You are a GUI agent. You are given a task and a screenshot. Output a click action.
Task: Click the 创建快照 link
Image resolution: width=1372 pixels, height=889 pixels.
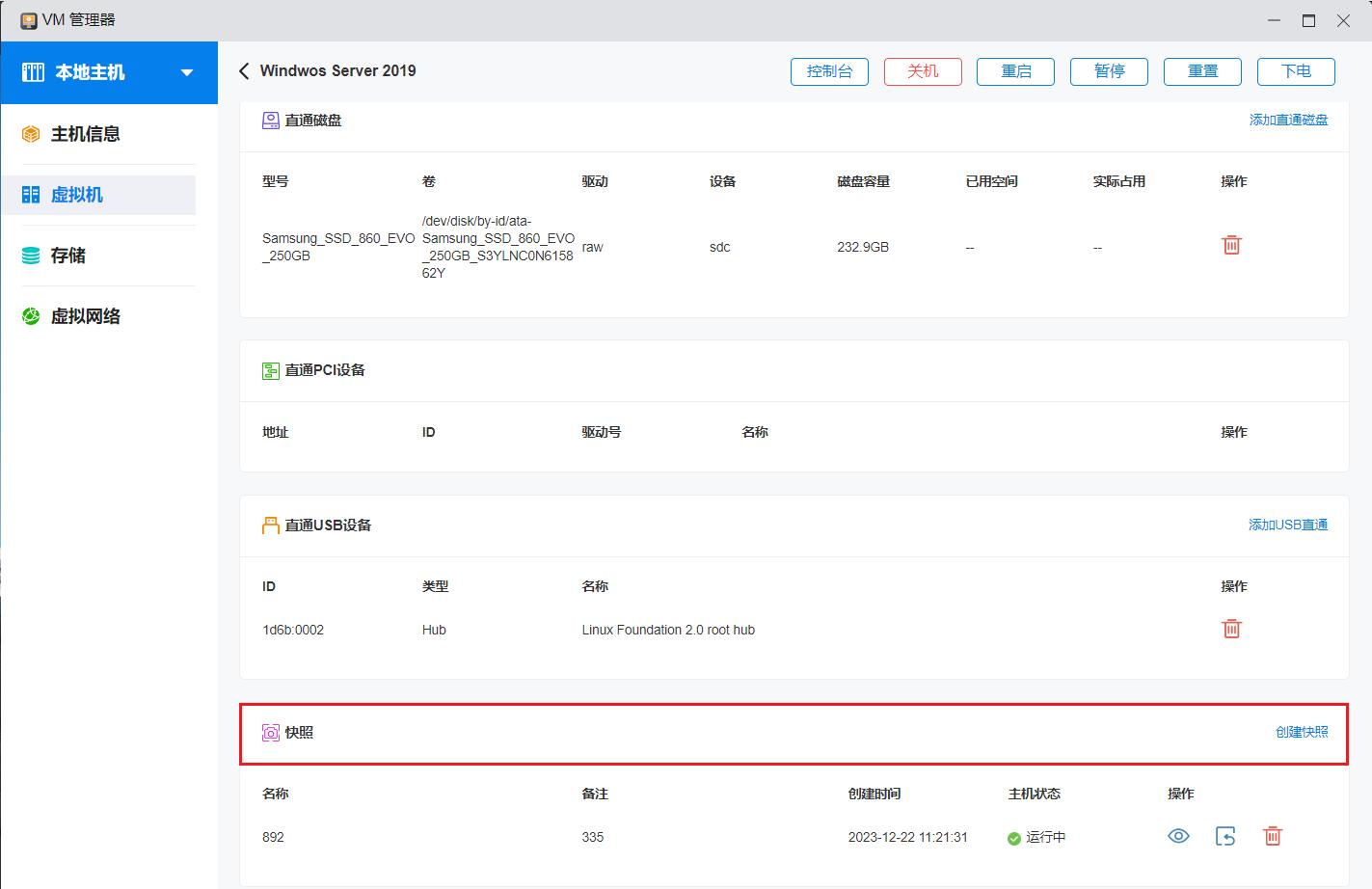(1302, 732)
